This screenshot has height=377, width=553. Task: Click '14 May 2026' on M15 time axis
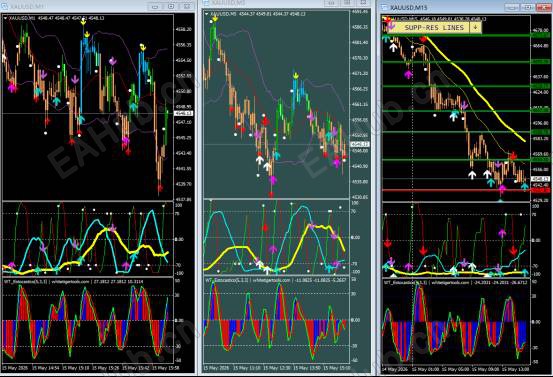394,369
